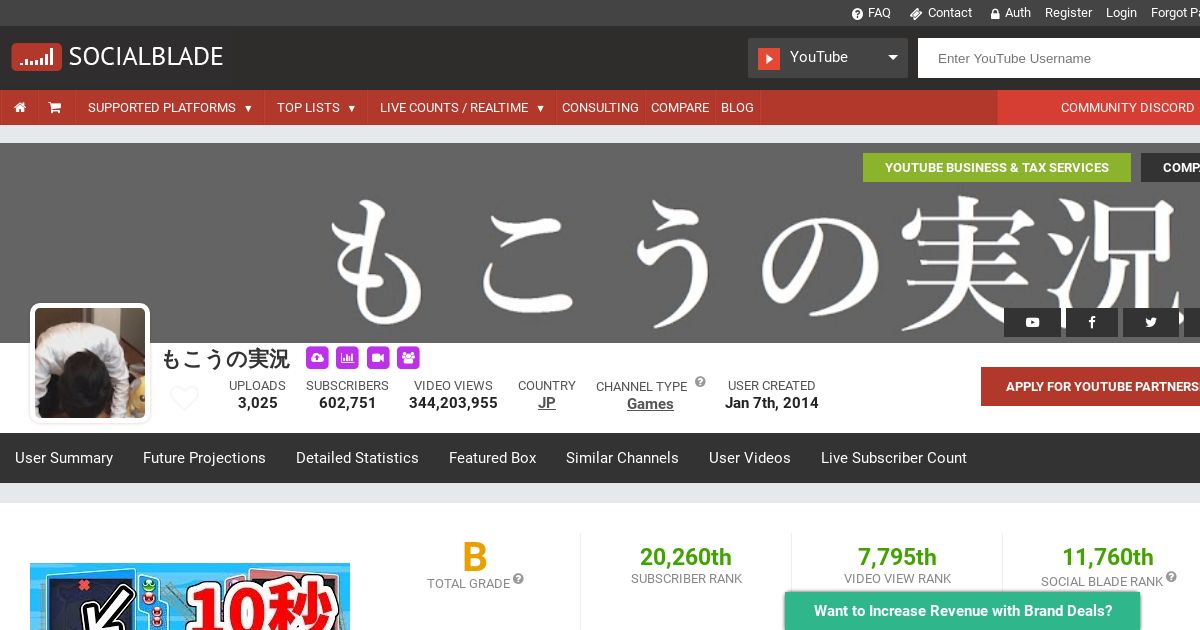
Task: Click the FAQ question mark icon
Action: pos(857,14)
